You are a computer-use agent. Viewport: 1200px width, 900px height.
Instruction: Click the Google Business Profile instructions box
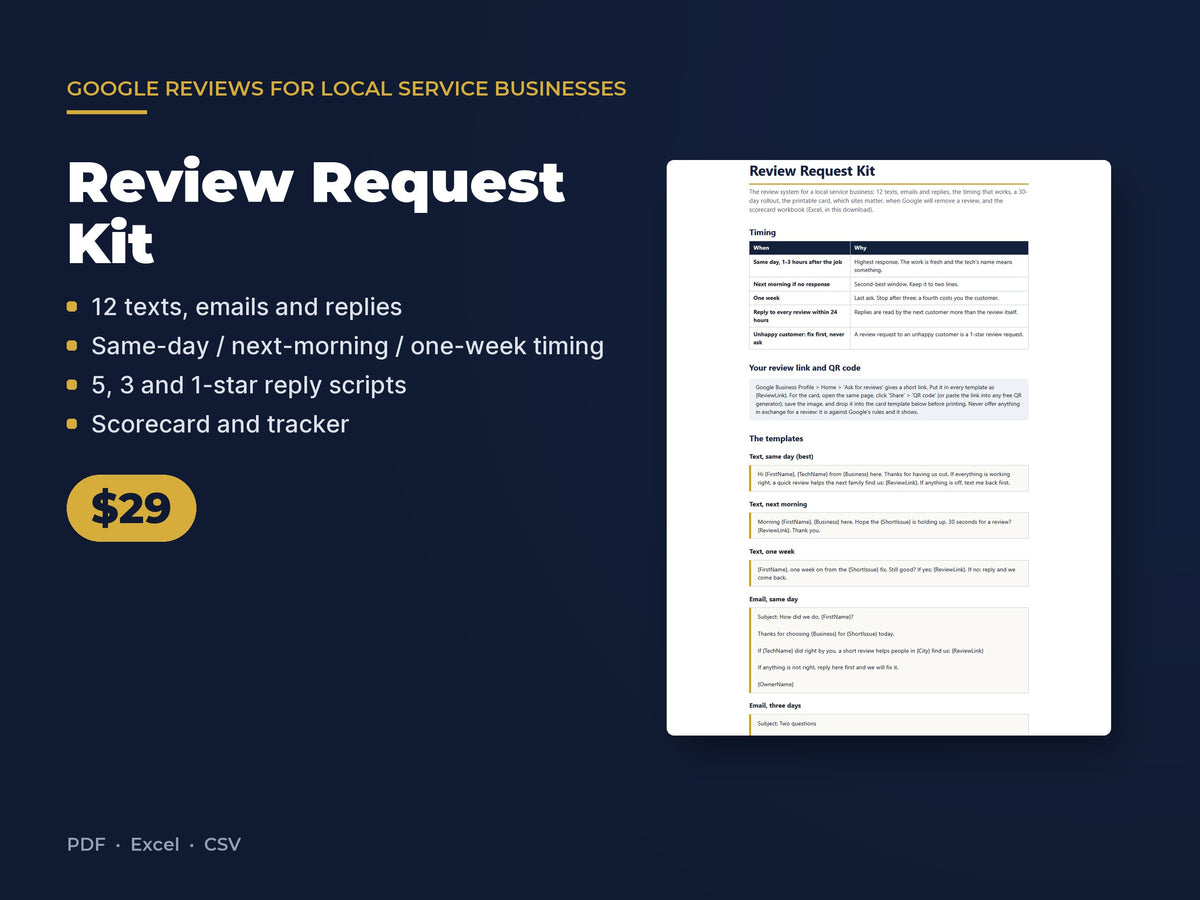pos(888,399)
